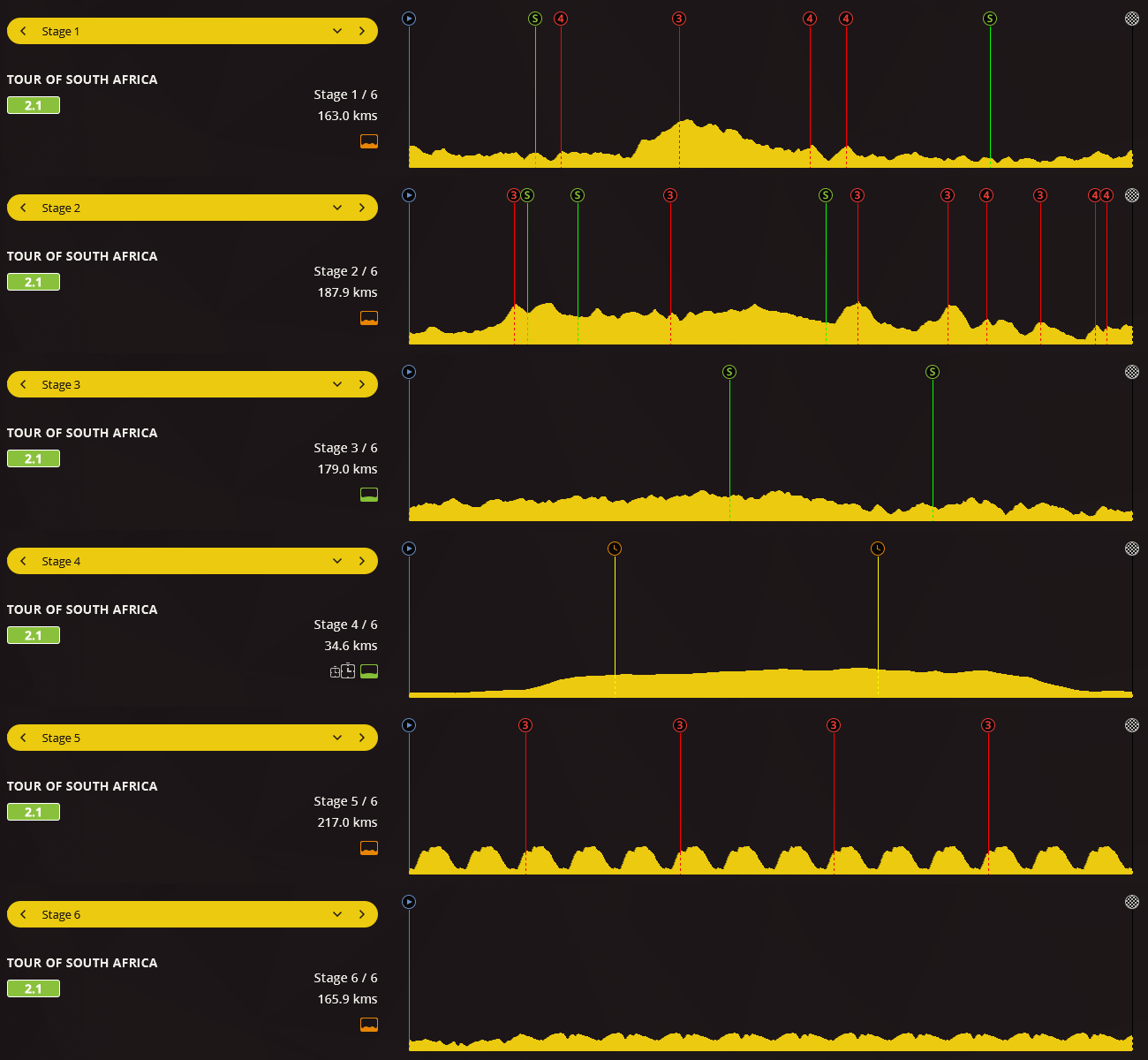Open Stage 6 dropdown chevron
This screenshot has width=1148, height=1060.
coord(337,914)
